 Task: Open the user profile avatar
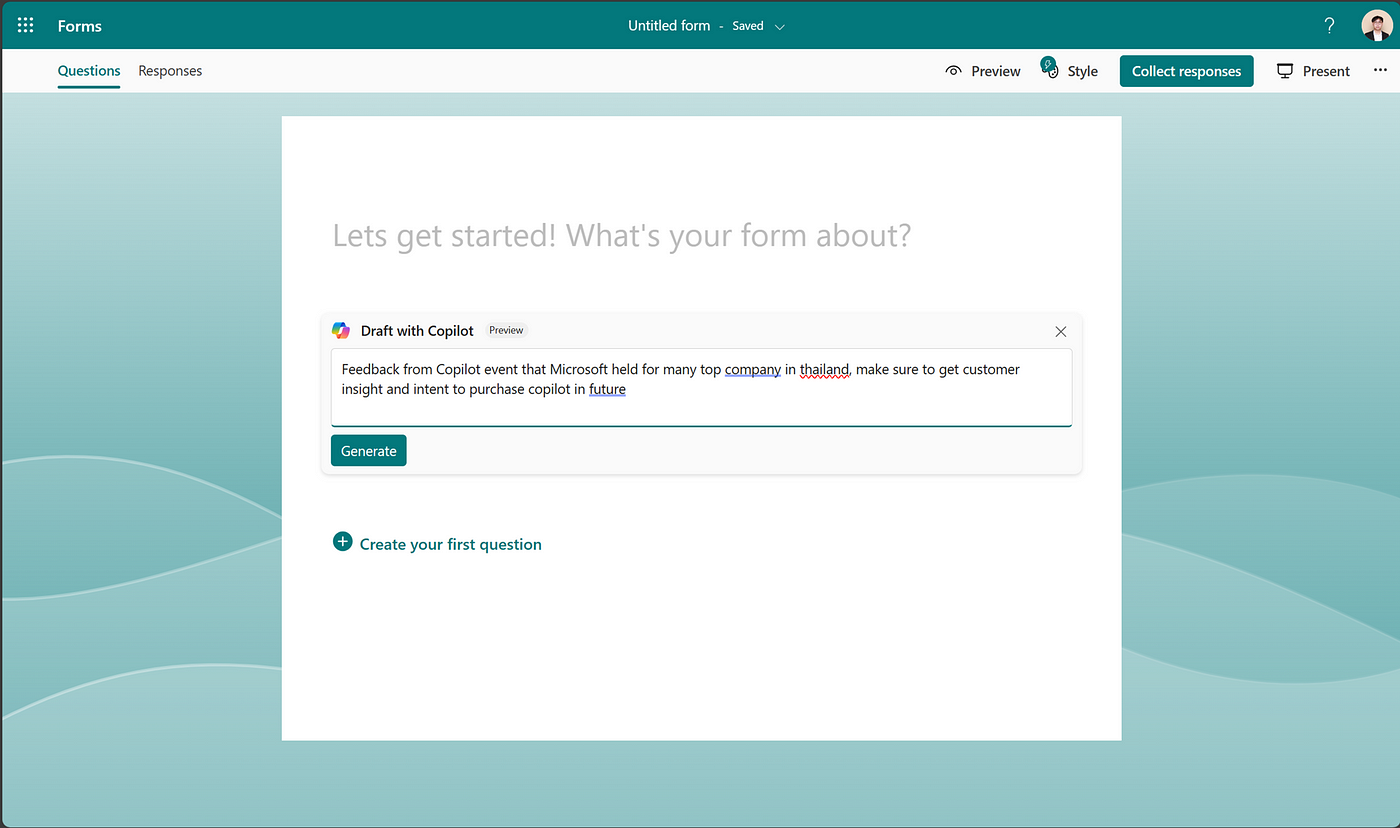(x=1376, y=26)
